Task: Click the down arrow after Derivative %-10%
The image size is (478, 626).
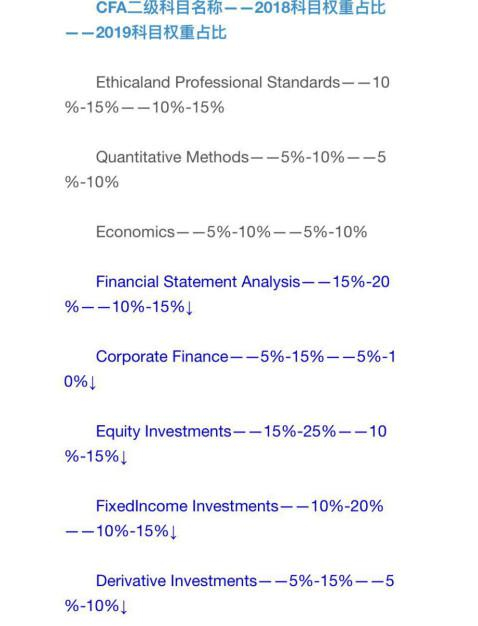Action: click(x=123, y=606)
